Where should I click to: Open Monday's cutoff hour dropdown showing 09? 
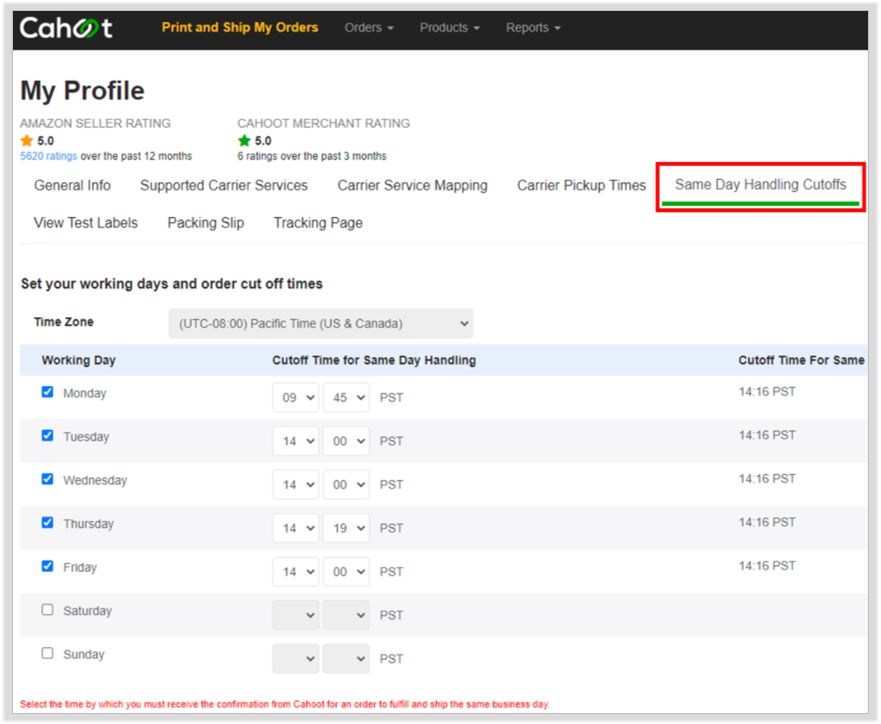click(x=296, y=398)
